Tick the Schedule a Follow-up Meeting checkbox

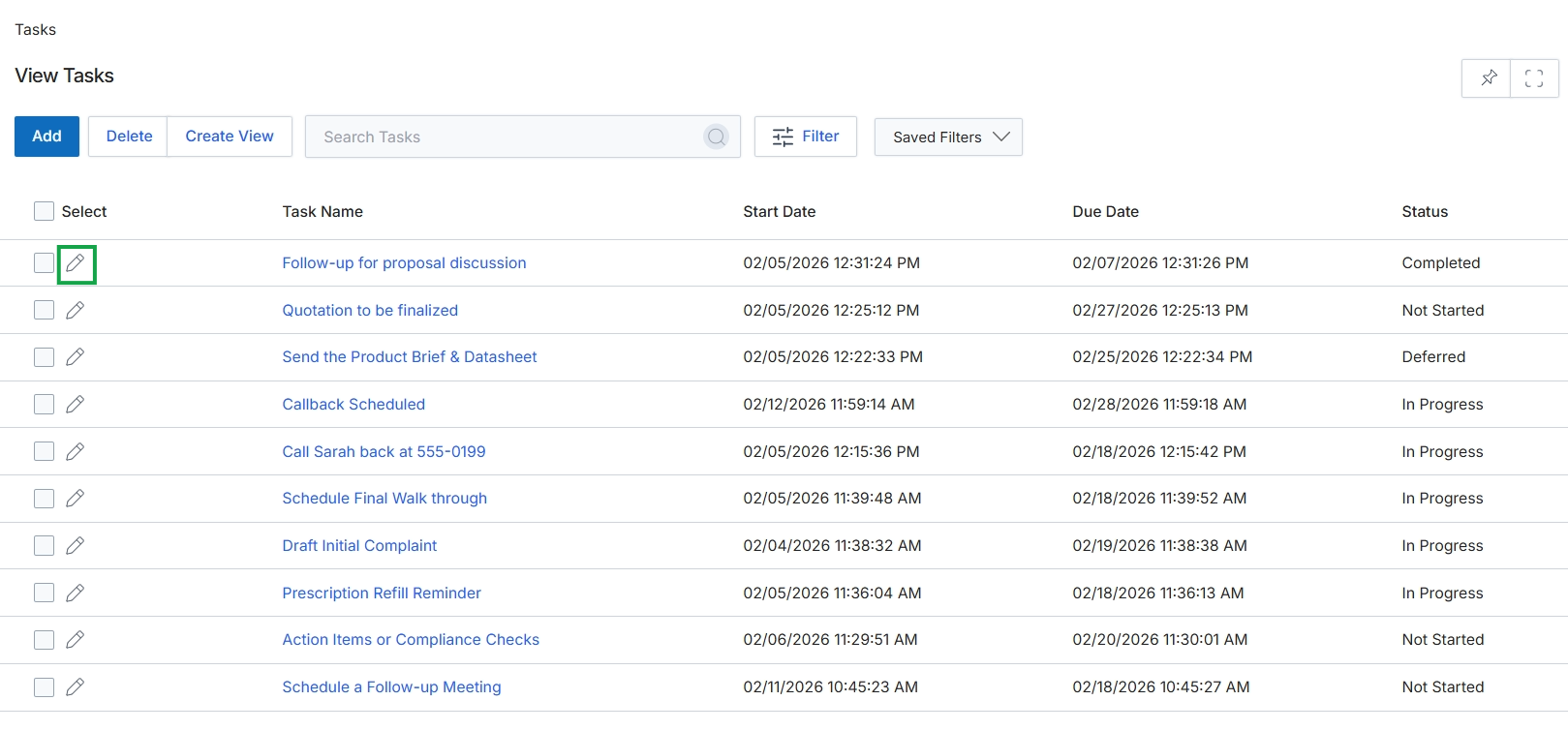tap(44, 686)
